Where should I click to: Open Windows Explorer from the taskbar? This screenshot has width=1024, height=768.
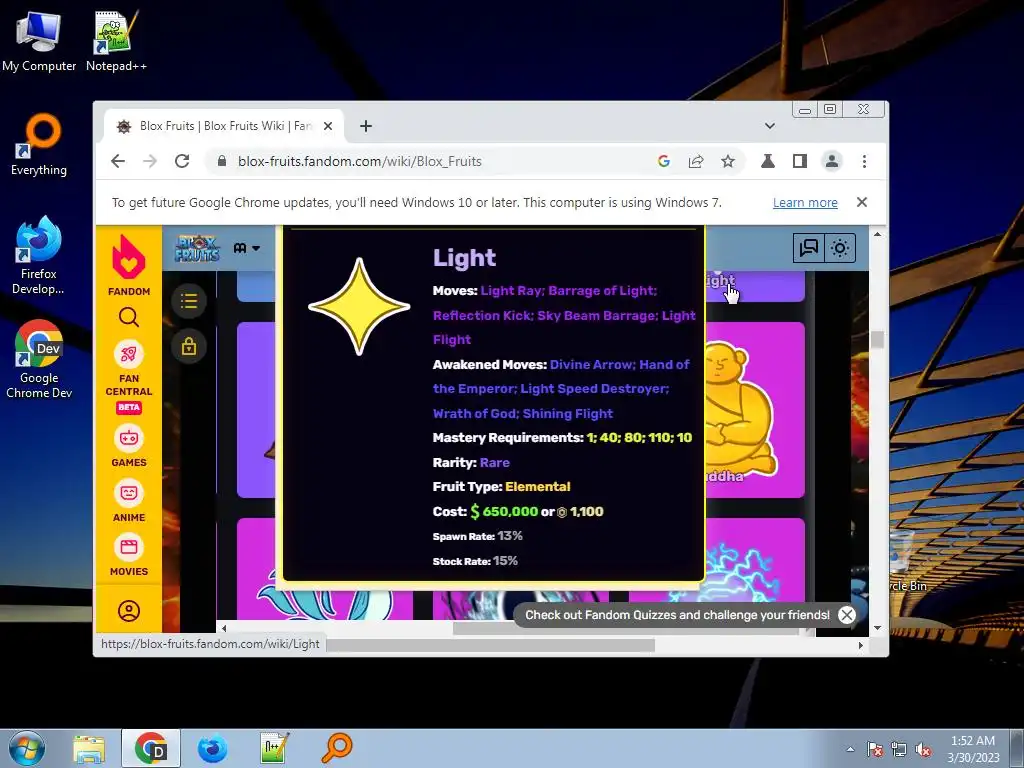coord(89,749)
